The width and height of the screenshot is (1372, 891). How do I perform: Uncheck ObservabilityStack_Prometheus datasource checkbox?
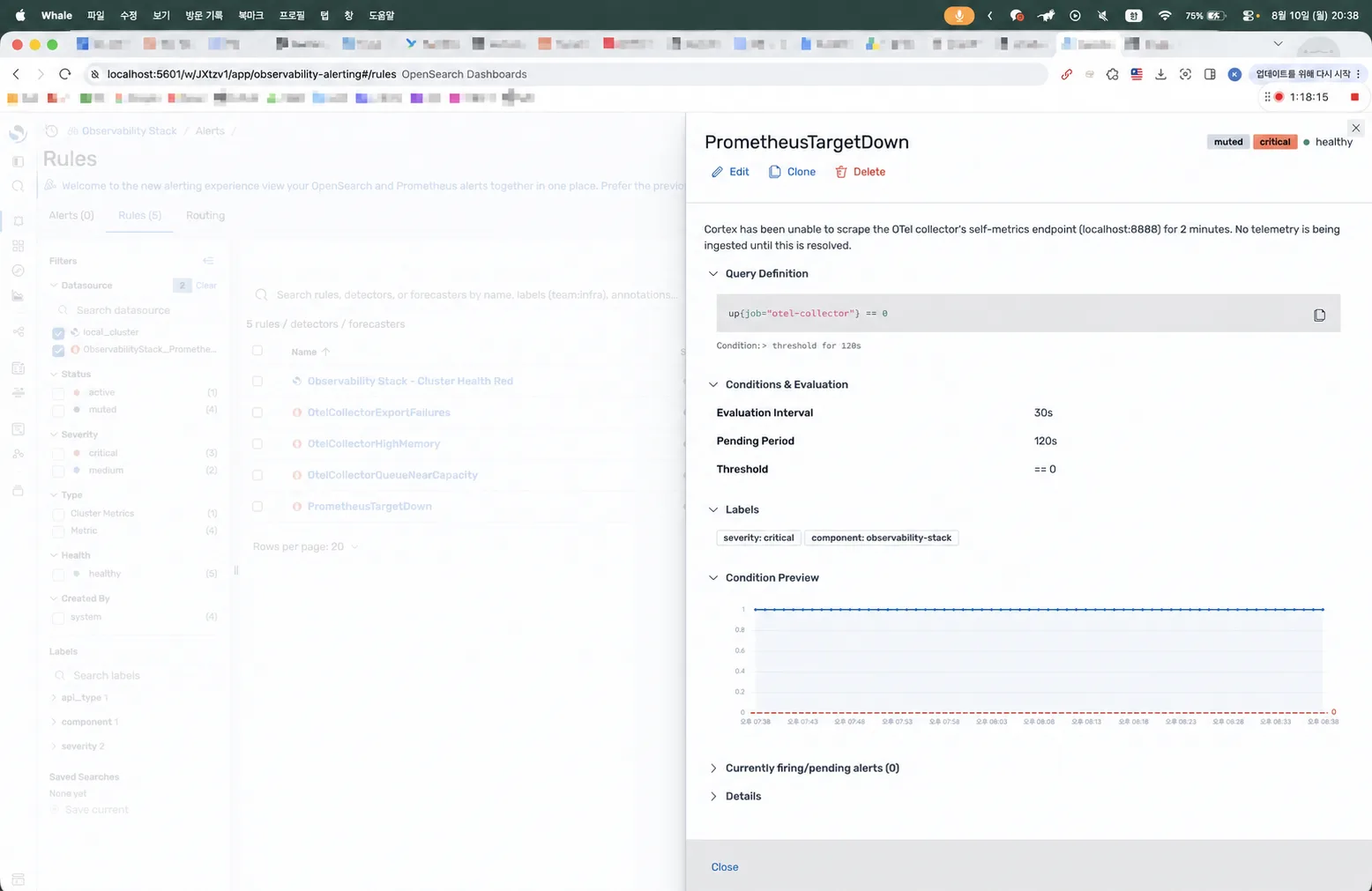pos(58,351)
